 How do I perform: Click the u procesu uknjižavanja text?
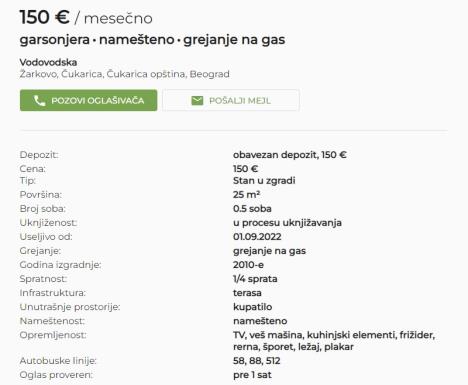[x=287, y=223]
